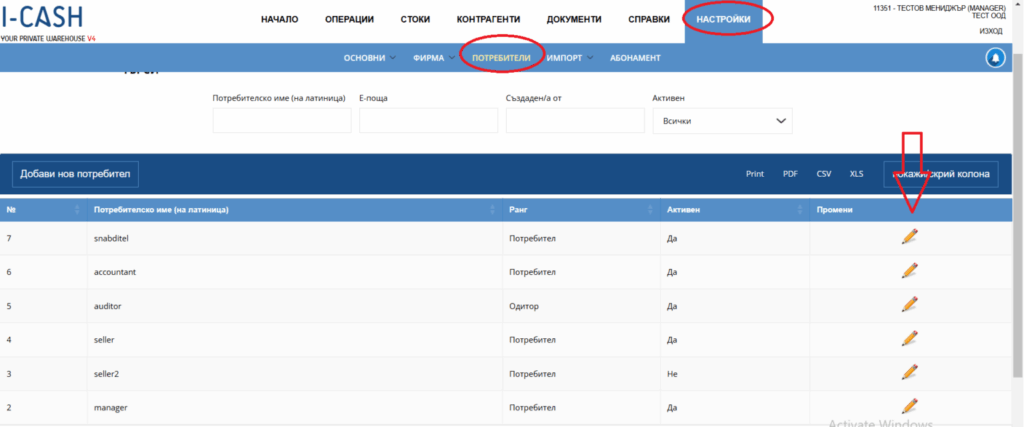Open the notification bell icon
Image resolution: width=1024 pixels, height=427 pixels.
[995, 58]
